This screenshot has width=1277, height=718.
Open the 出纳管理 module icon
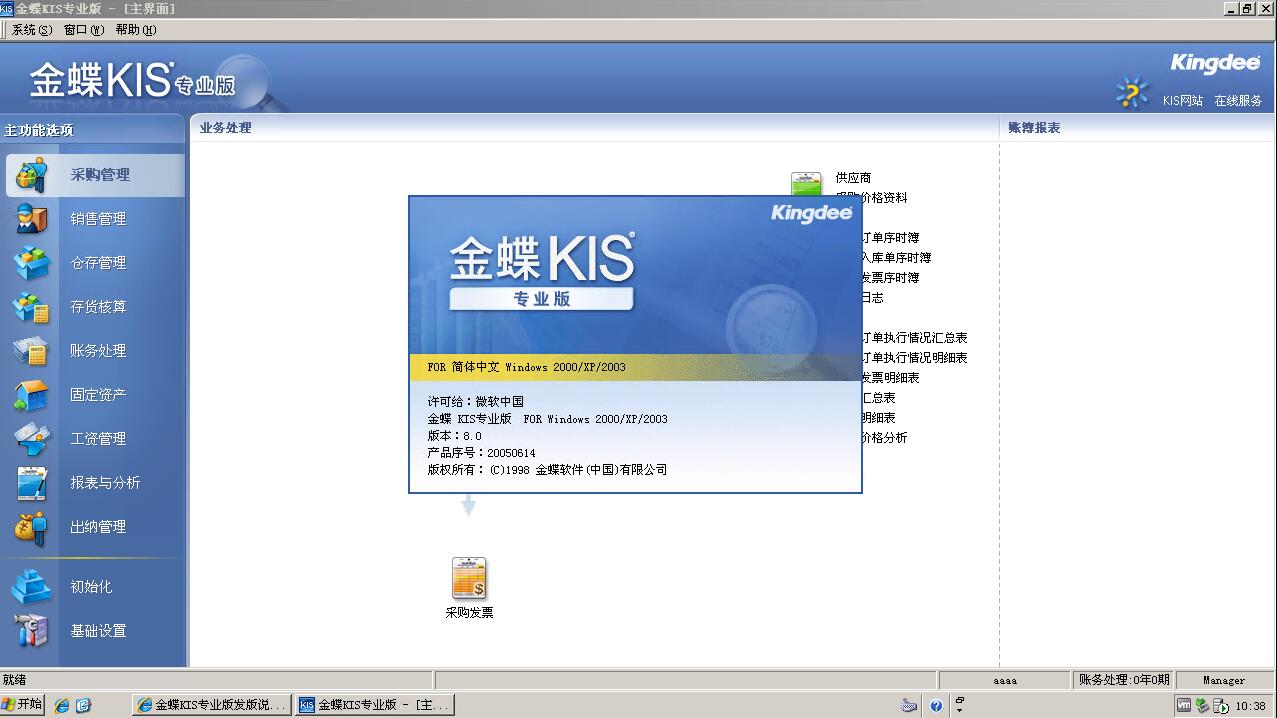pos(31,527)
